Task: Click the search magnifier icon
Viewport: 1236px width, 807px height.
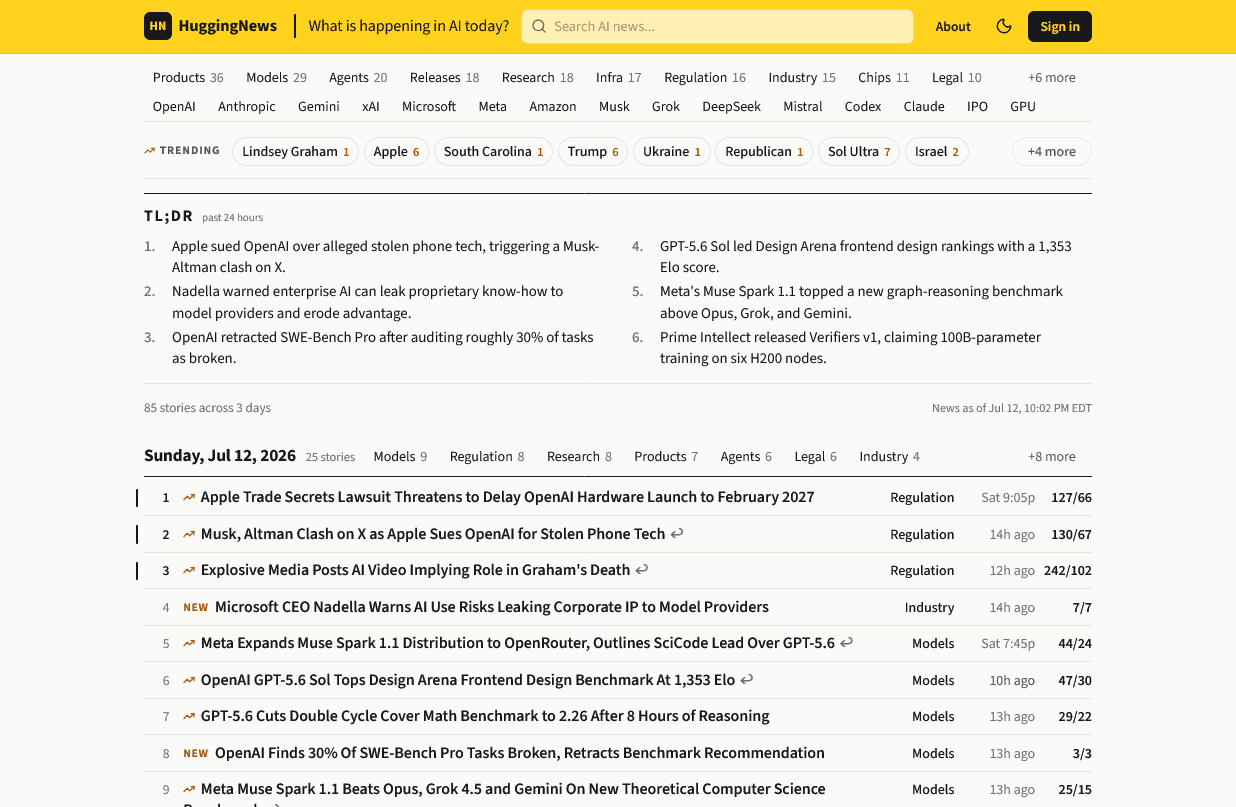Action: pos(539,26)
